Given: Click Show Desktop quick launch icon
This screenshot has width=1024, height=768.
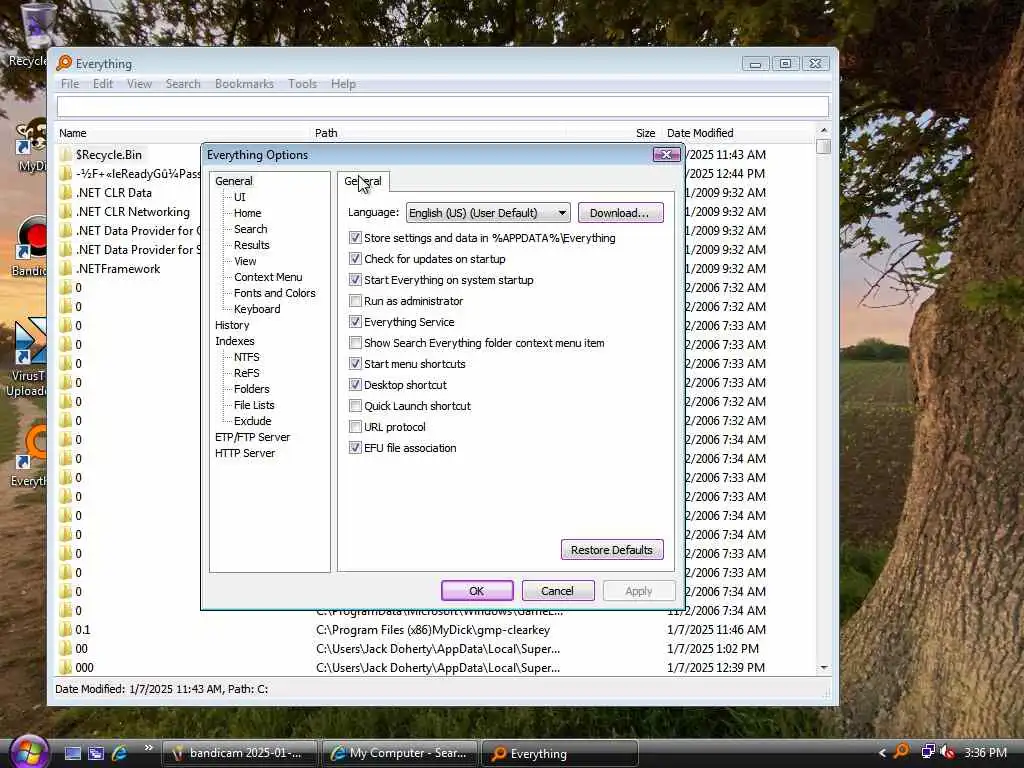Looking at the screenshot, I should coord(72,753).
